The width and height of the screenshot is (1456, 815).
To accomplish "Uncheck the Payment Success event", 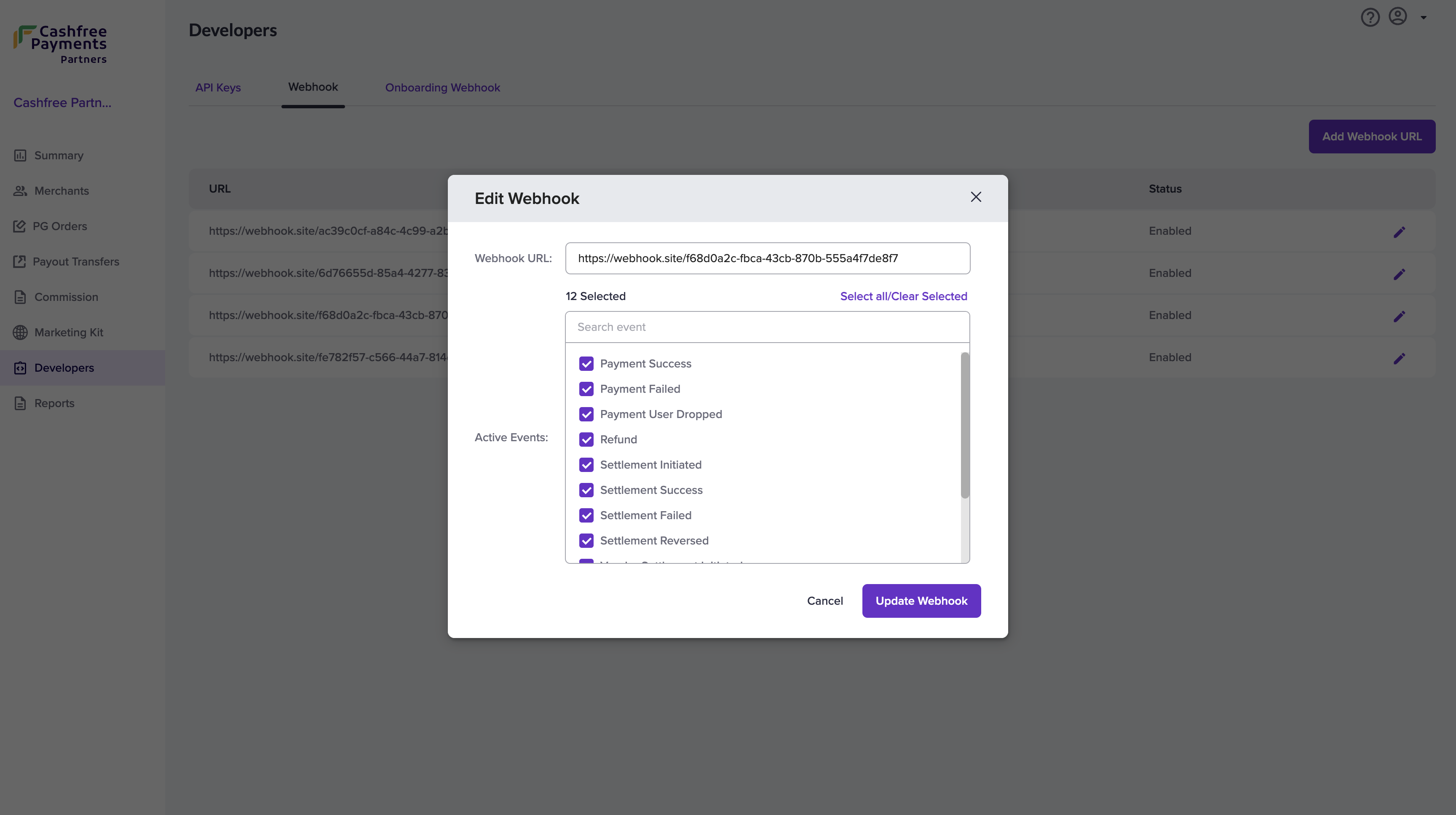I will point(586,363).
